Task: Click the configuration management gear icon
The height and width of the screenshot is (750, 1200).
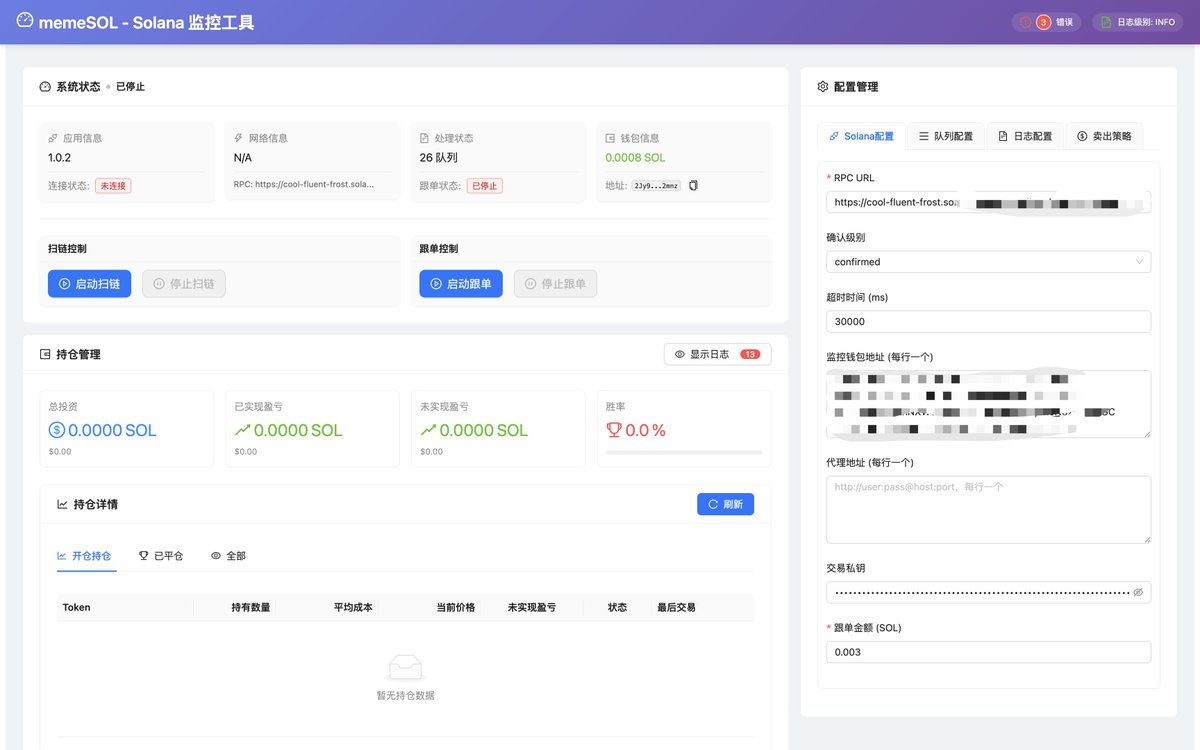Action: click(x=823, y=87)
